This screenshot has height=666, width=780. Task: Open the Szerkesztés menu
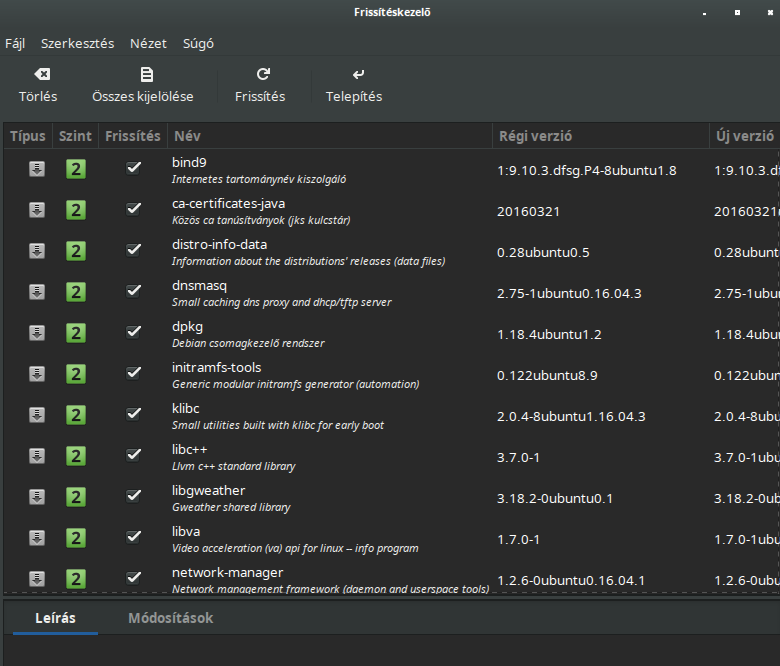(78, 44)
